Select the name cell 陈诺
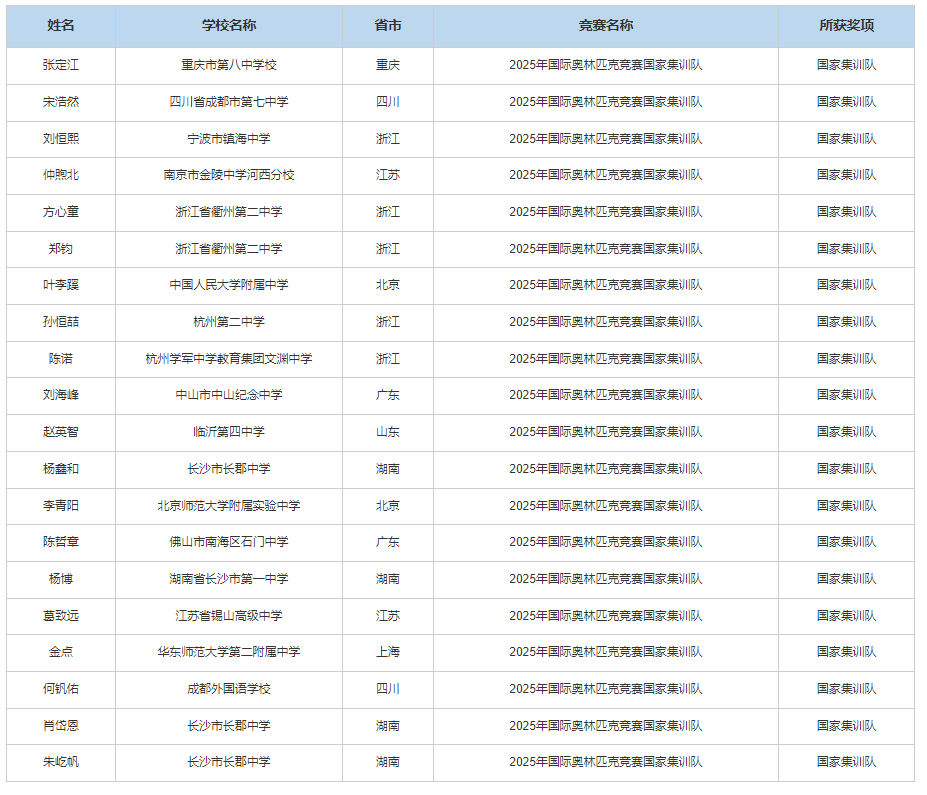This screenshot has height=795, width=927. point(61,359)
